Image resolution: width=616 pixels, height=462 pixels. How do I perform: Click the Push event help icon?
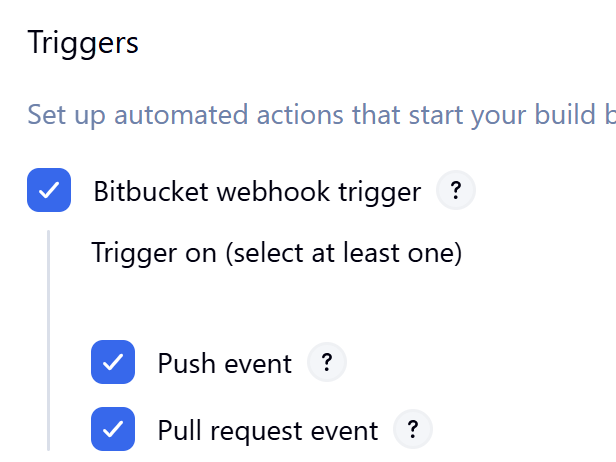click(326, 362)
